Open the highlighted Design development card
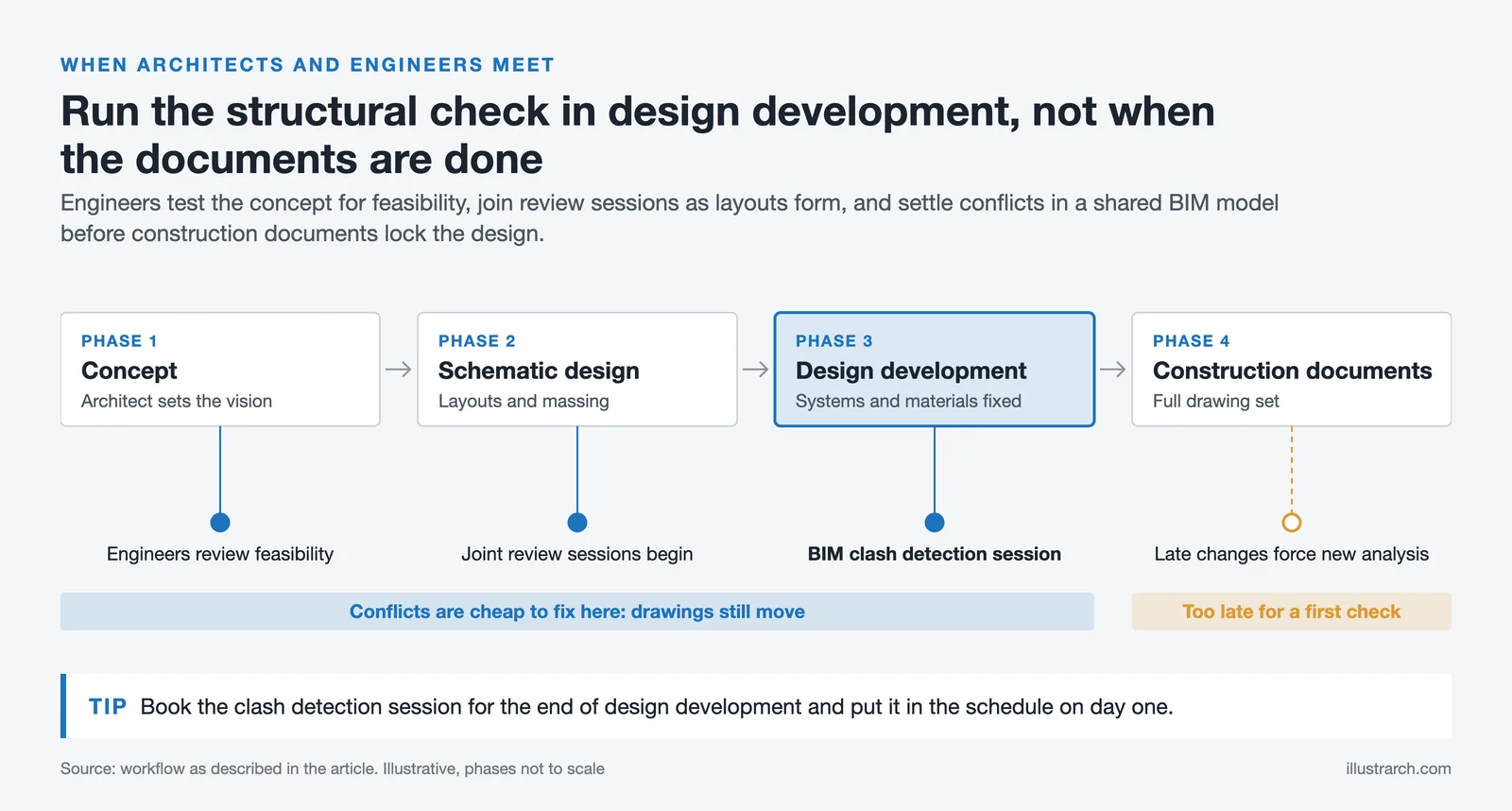This screenshot has width=1512, height=811. tap(935, 370)
